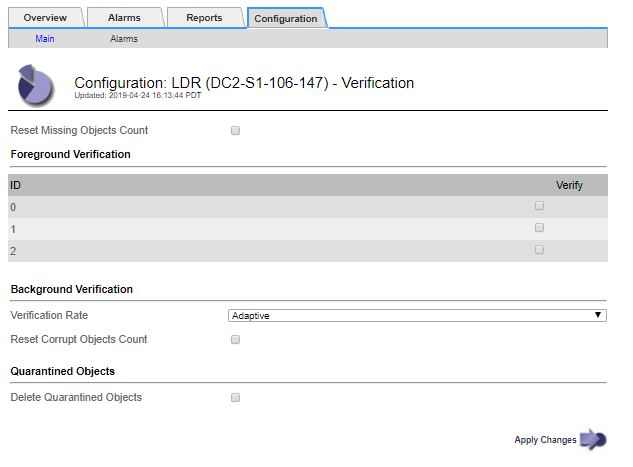Enable Reset Missing Objects Count checkbox
Screen dimensions: 633x467
pyautogui.click(x=236, y=131)
